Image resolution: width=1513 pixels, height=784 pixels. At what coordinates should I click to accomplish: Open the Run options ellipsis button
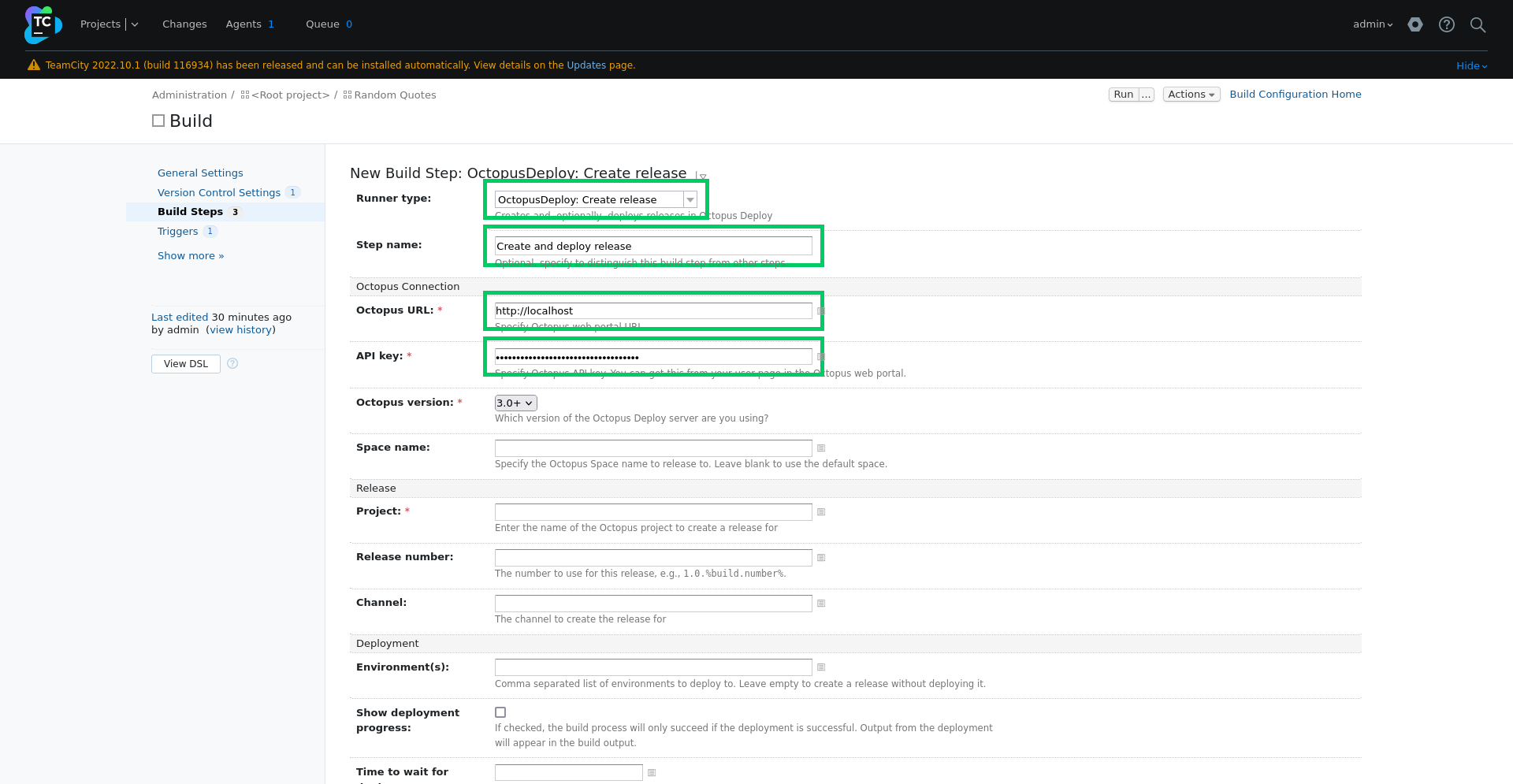[x=1147, y=95]
